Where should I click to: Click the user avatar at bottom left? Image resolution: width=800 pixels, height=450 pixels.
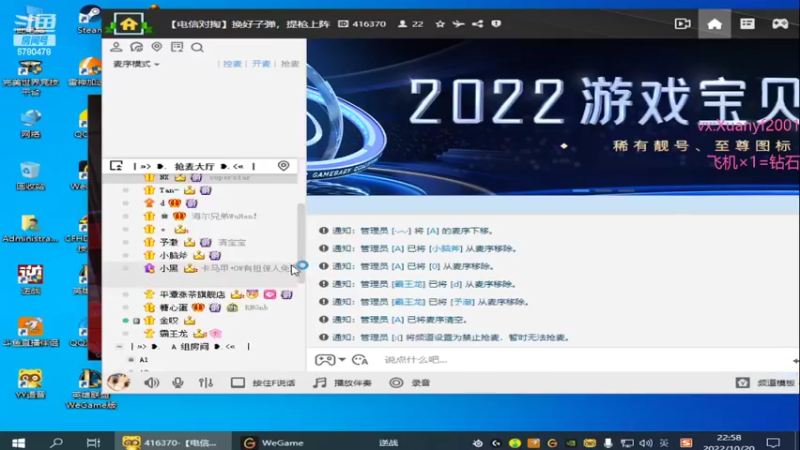coord(118,382)
